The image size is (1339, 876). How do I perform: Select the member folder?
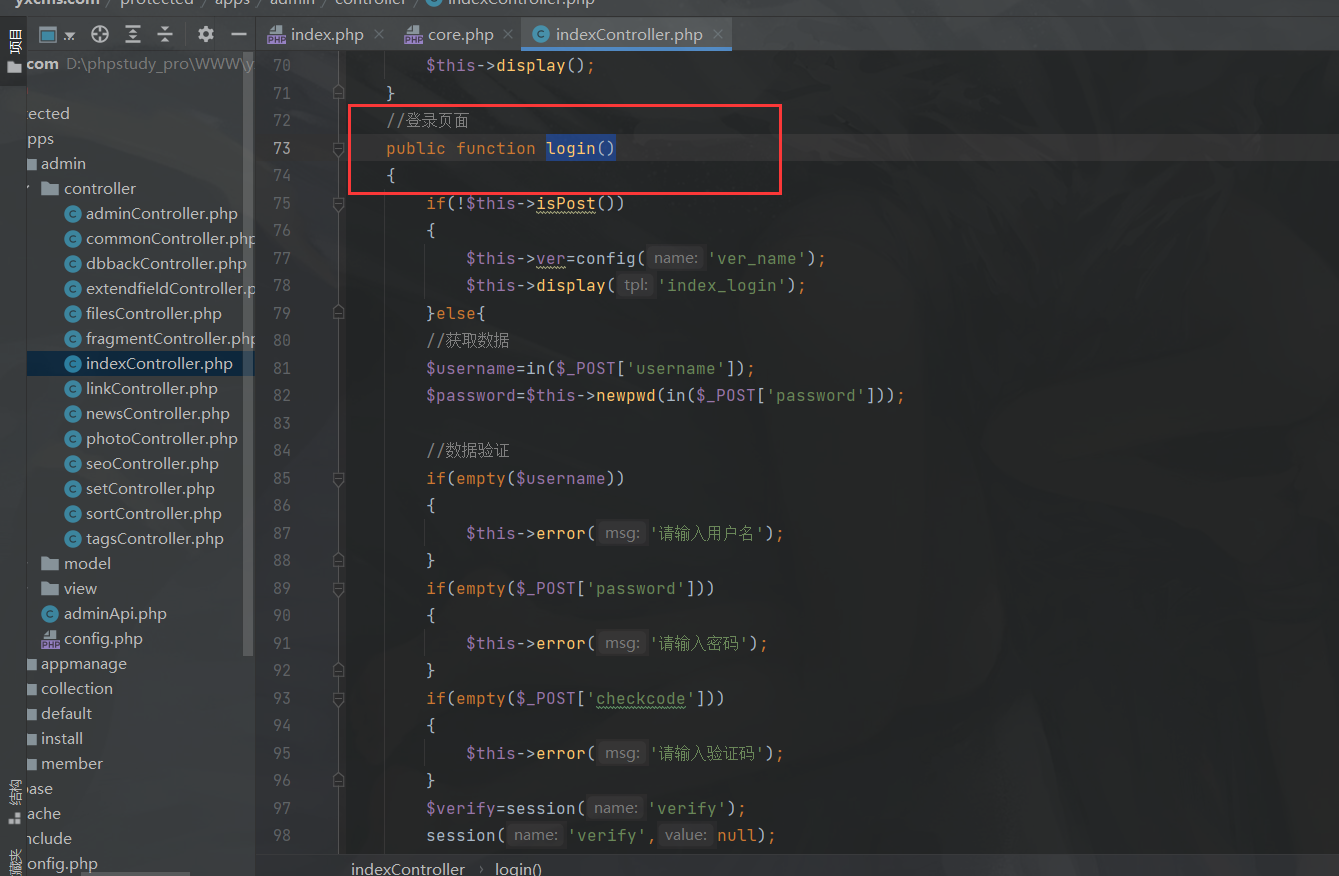tap(72, 763)
